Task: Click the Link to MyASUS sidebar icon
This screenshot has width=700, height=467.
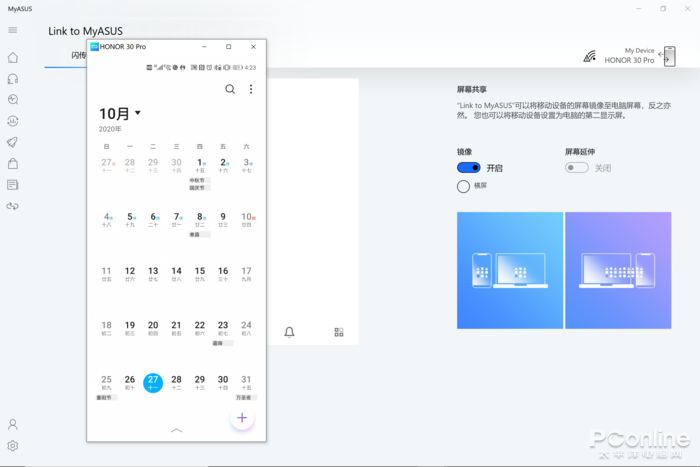Action: [x=13, y=206]
